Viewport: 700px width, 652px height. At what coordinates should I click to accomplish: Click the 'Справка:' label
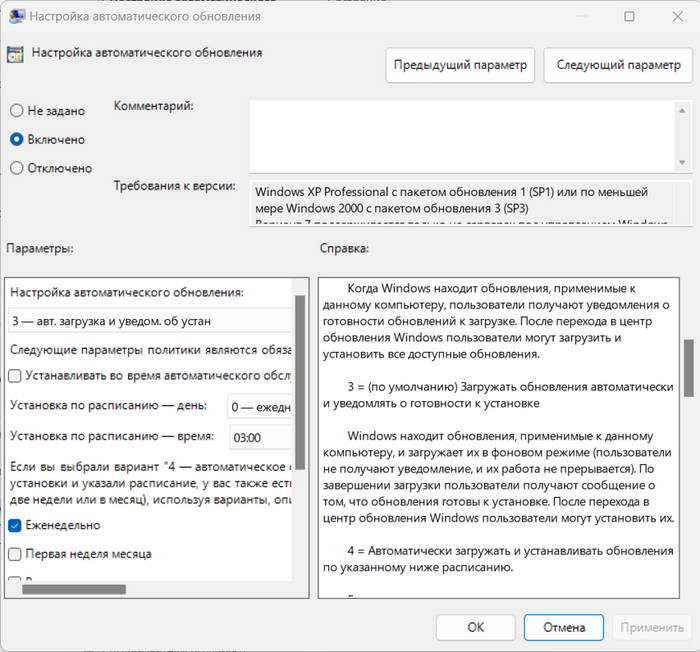coord(344,248)
